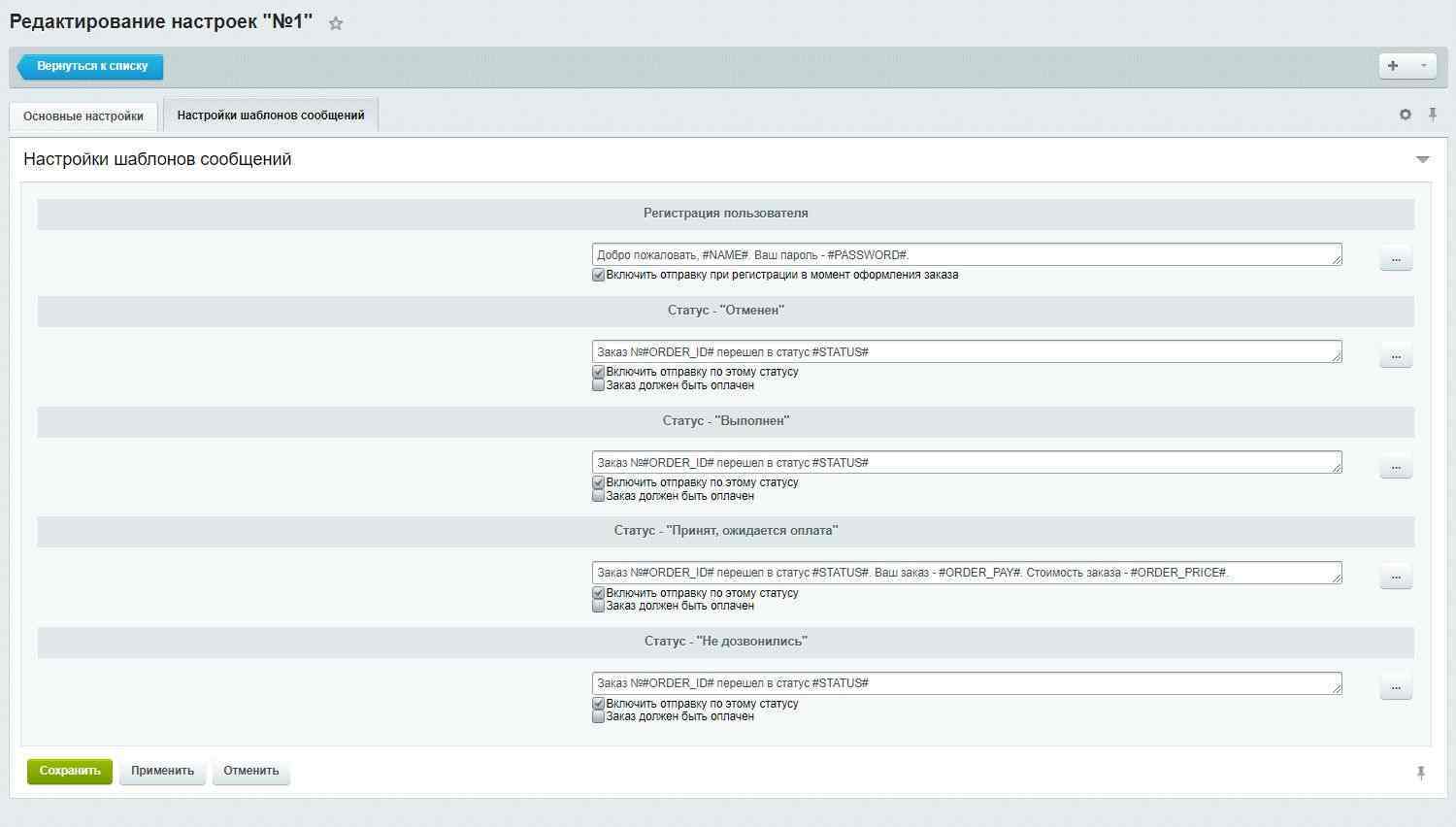Open macro picker for Не дозвонились status
Image resolution: width=1456 pixels, height=827 pixels.
[1396, 687]
